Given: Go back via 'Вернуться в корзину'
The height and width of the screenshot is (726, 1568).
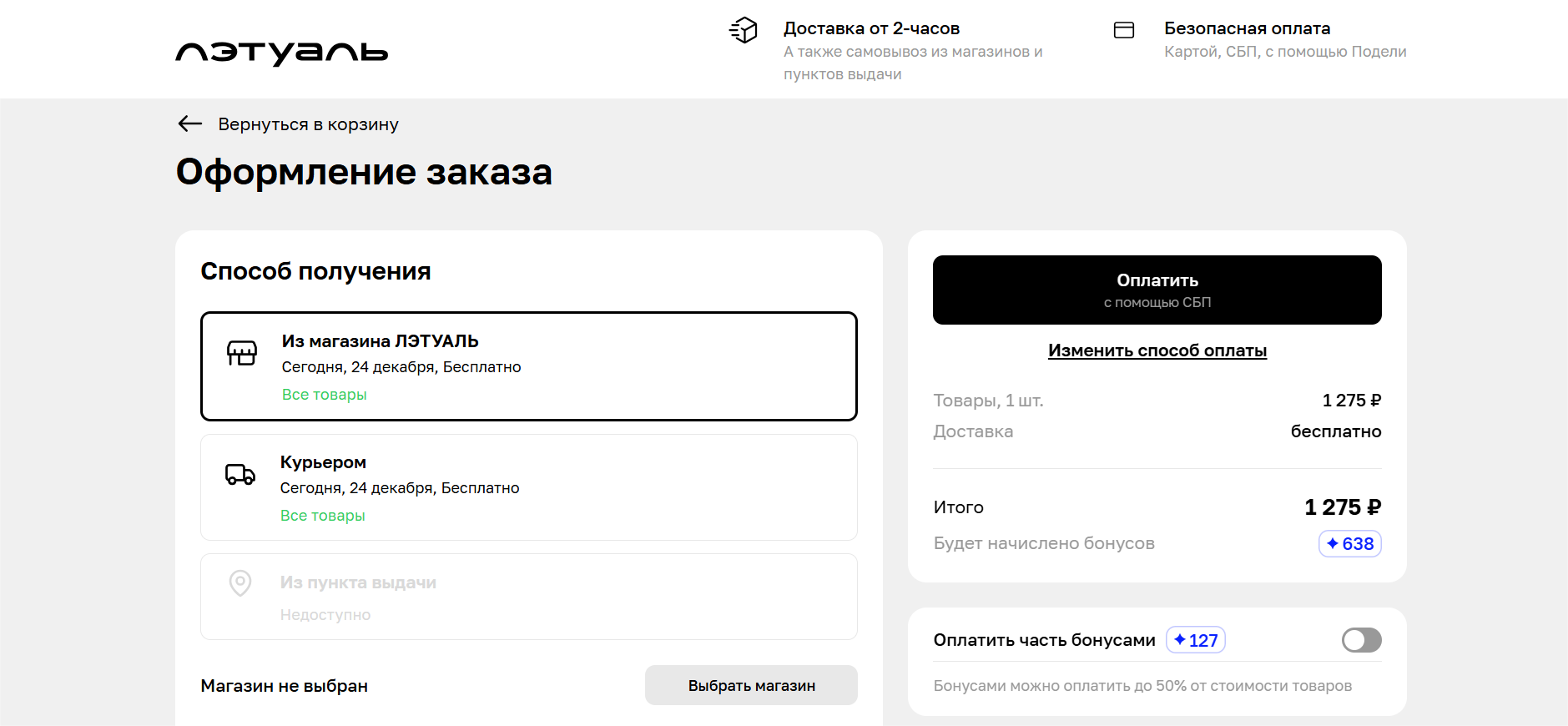Looking at the screenshot, I should pos(308,124).
